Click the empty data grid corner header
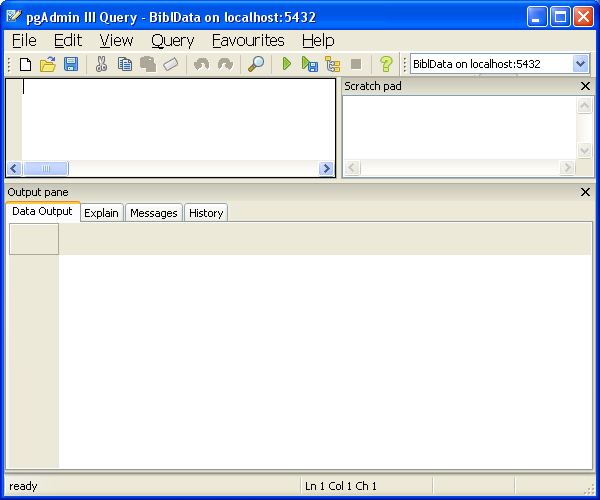 (x=34, y=239)
